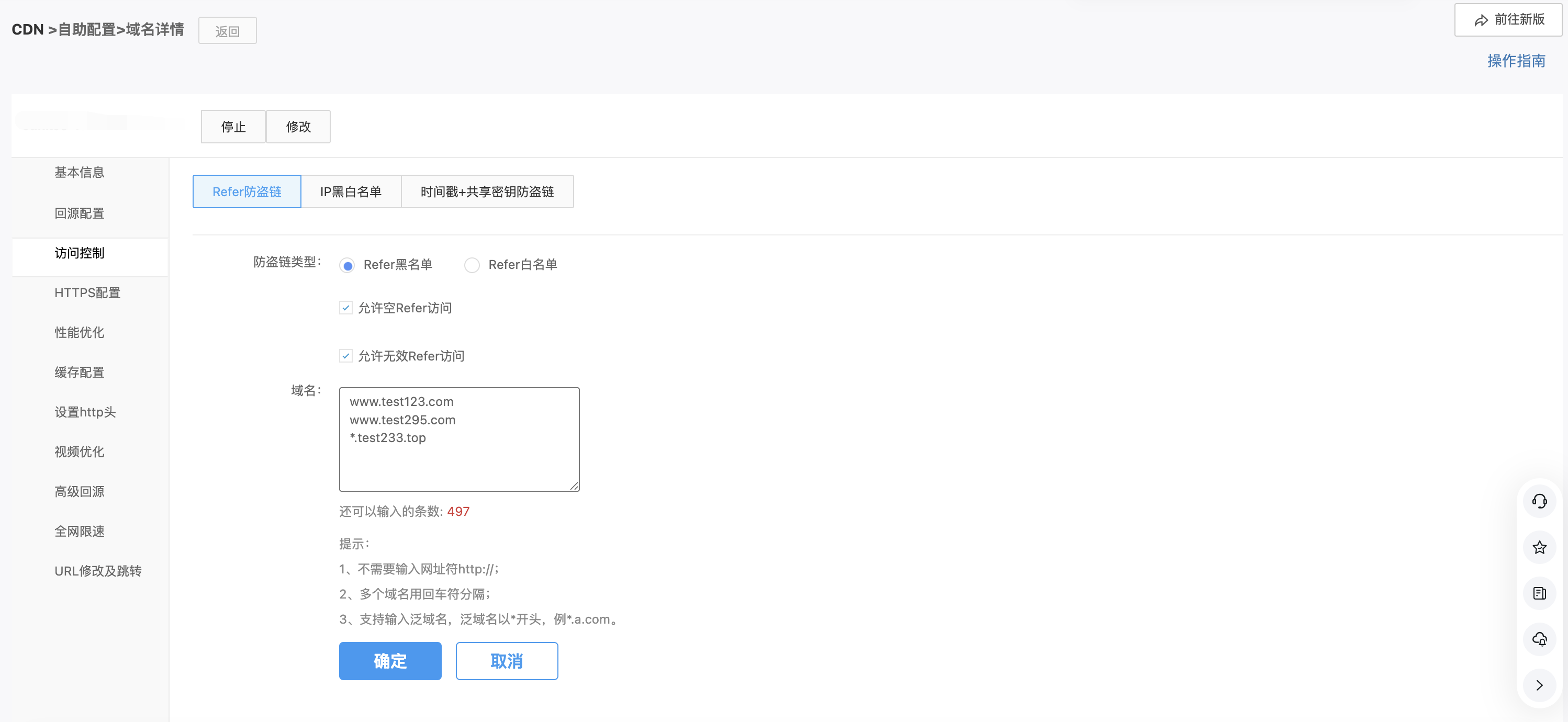1568x722 pixels.
Task: Click the 取消 cancel button
Action: [x=507, y=661]
